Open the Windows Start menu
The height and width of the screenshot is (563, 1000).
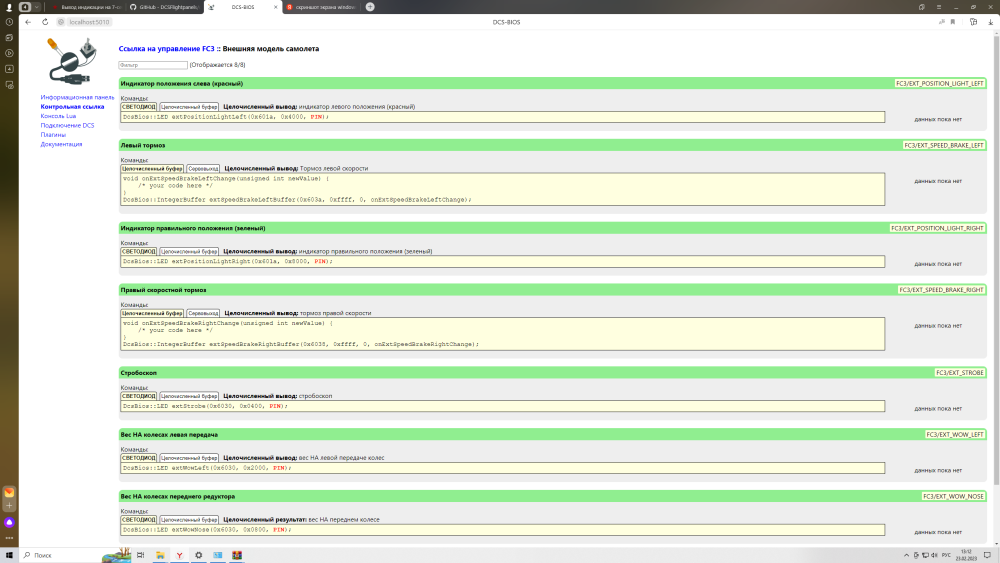(x=9, y=555)
